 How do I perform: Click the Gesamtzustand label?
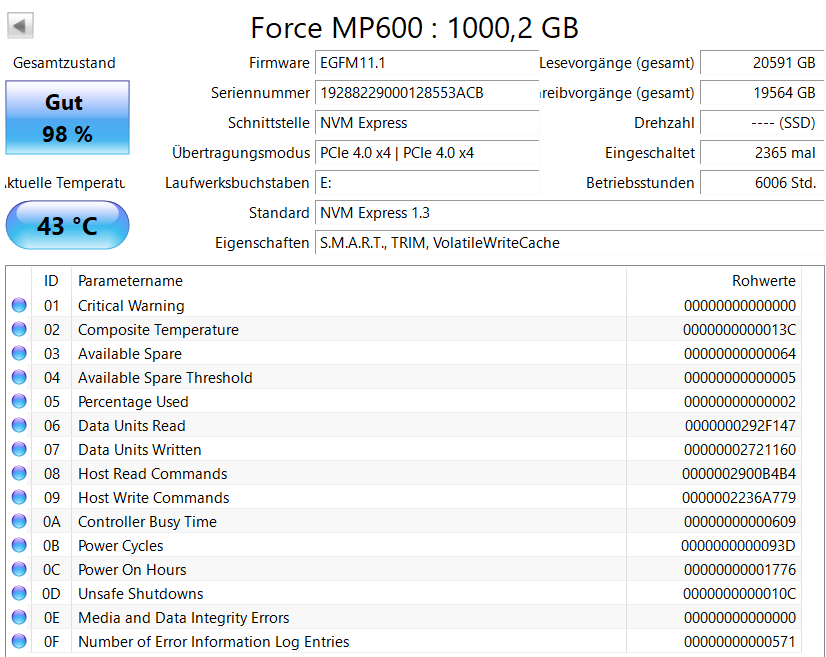[x=64, y=63]
